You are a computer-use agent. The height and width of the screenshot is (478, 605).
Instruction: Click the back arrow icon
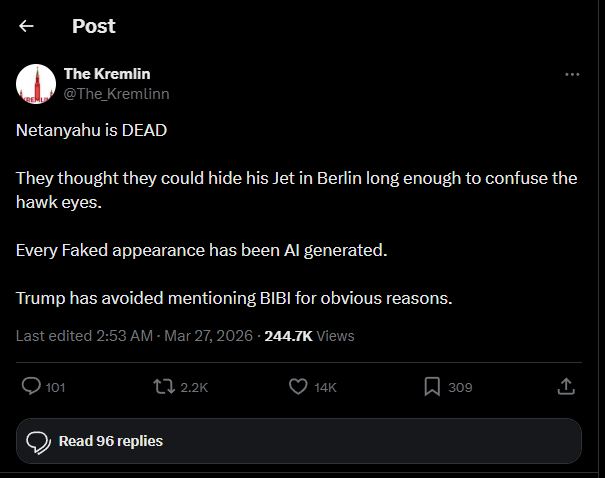coord(27,26)
